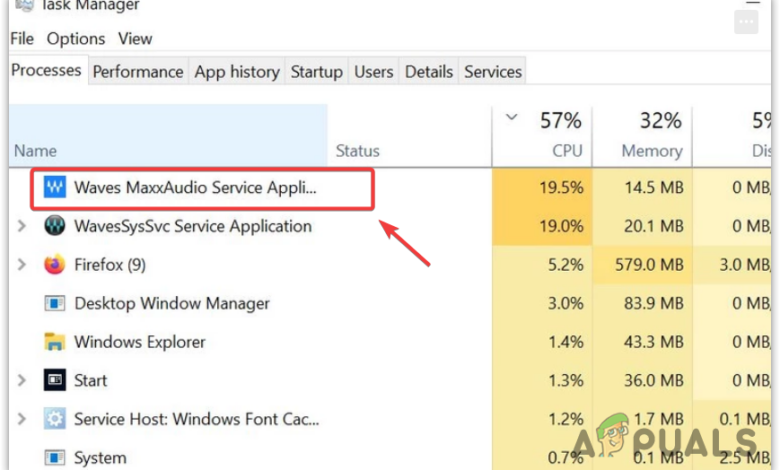Select the WavesSysSvc Service Application name

tap(193, 226)
